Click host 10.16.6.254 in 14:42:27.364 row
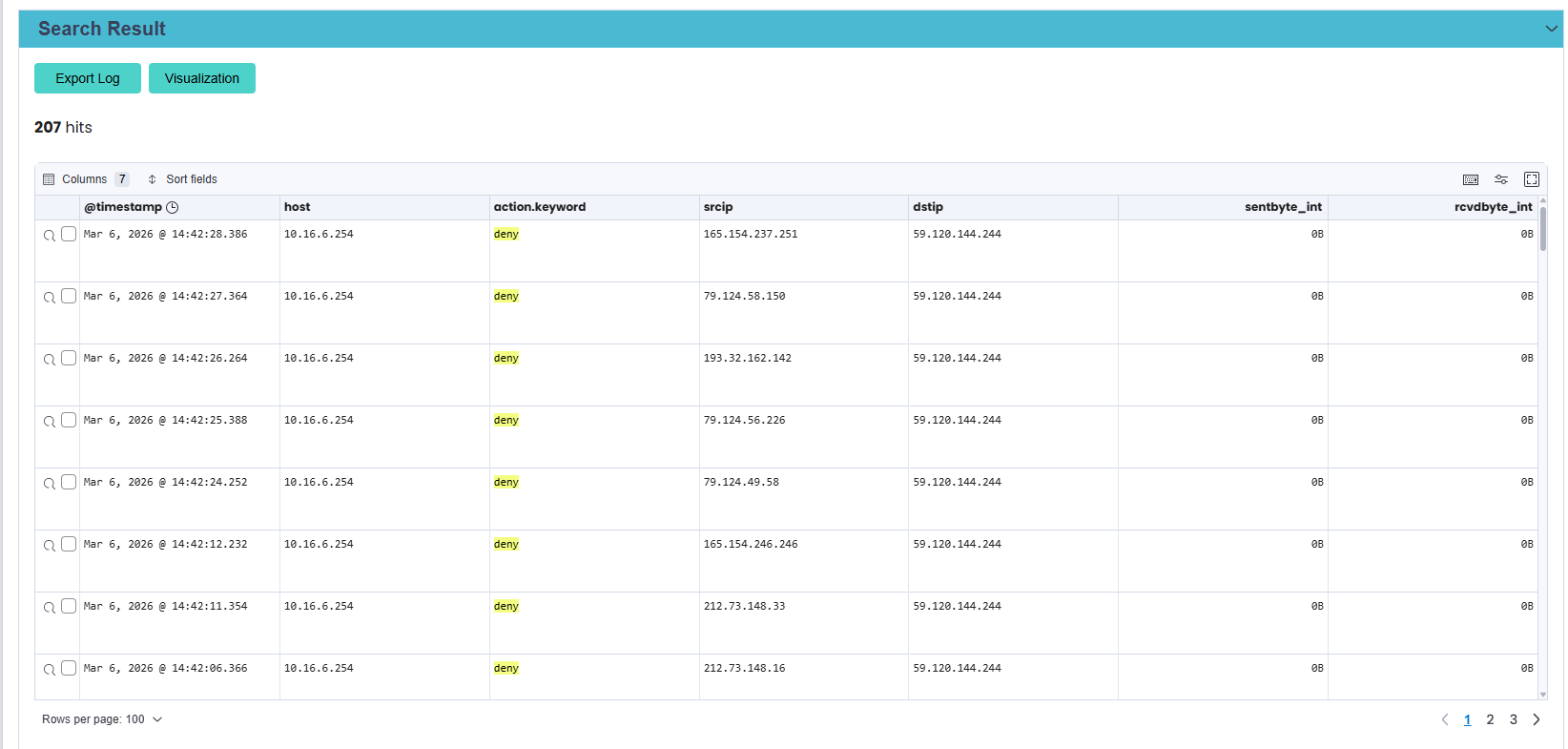Viewport: 1568px width, 749px height. tap(319, 296)
